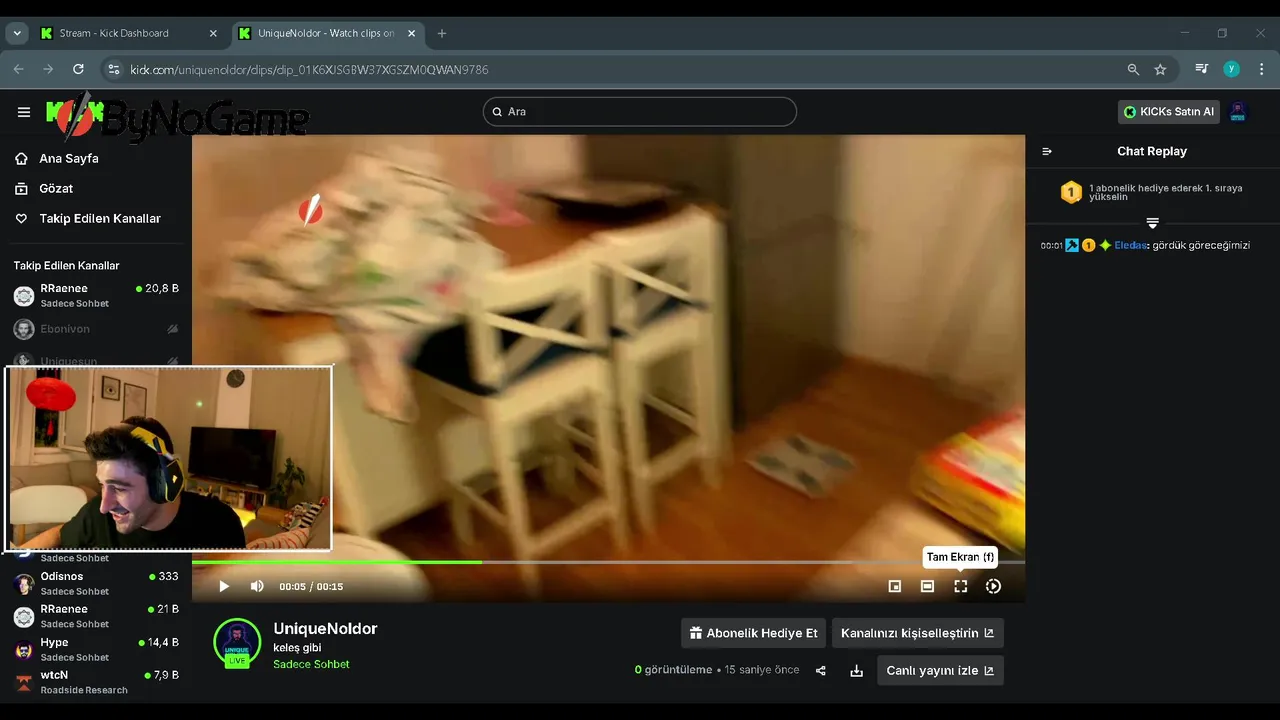This screenshot has width=1280, height=720.
Task: Bookmark this page with star
Action: [1160, 69]
